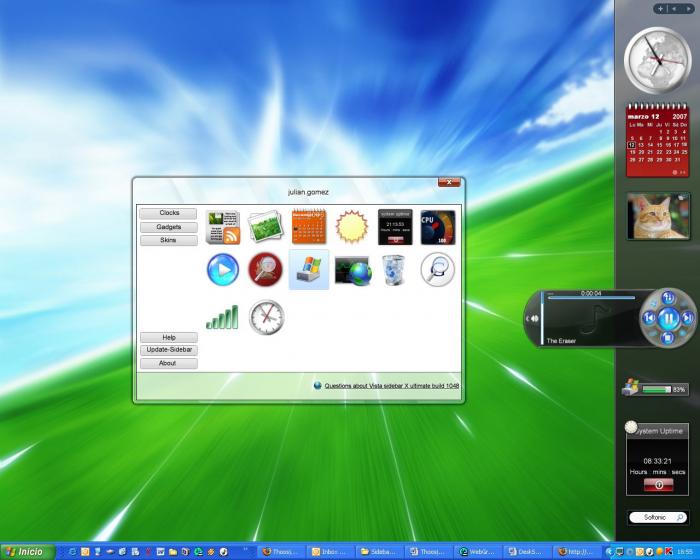Click the speaker icon on media gadget
The width and height of the screenshot is (700, 560).
point(533,318)
